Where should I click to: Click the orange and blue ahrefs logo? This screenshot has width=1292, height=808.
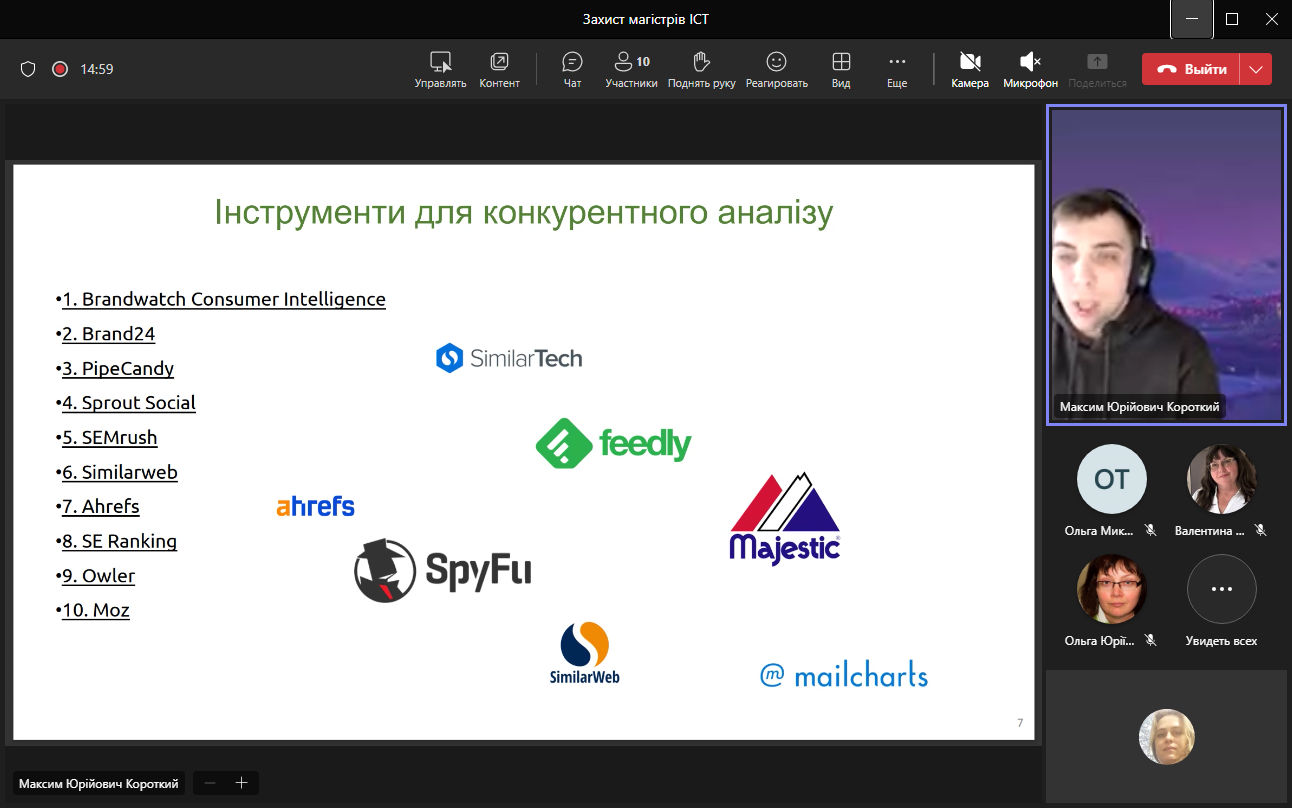(x=315, y=506)
